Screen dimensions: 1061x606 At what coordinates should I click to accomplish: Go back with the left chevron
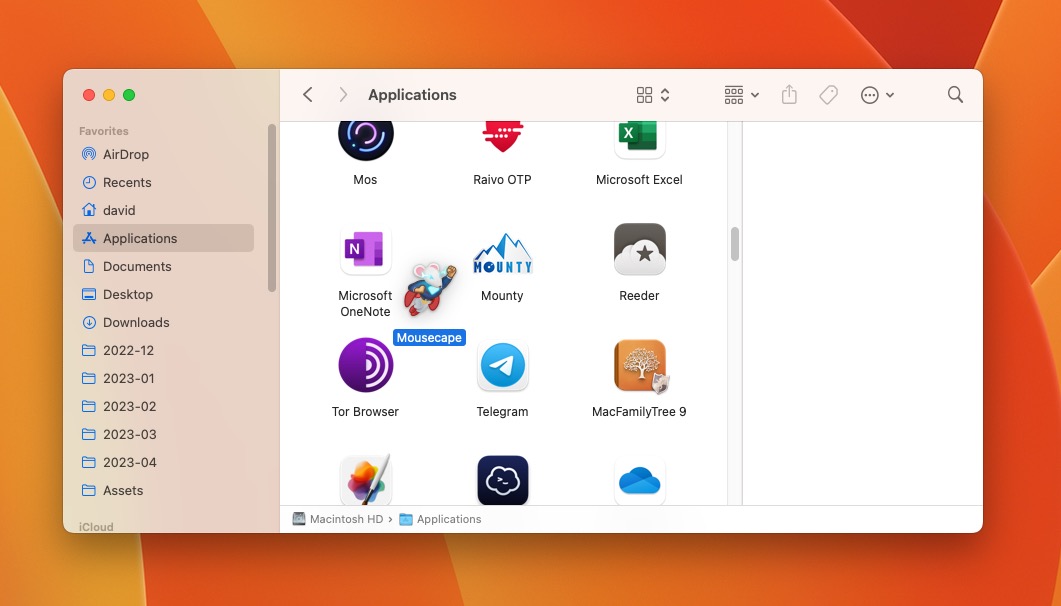[308, 95]
